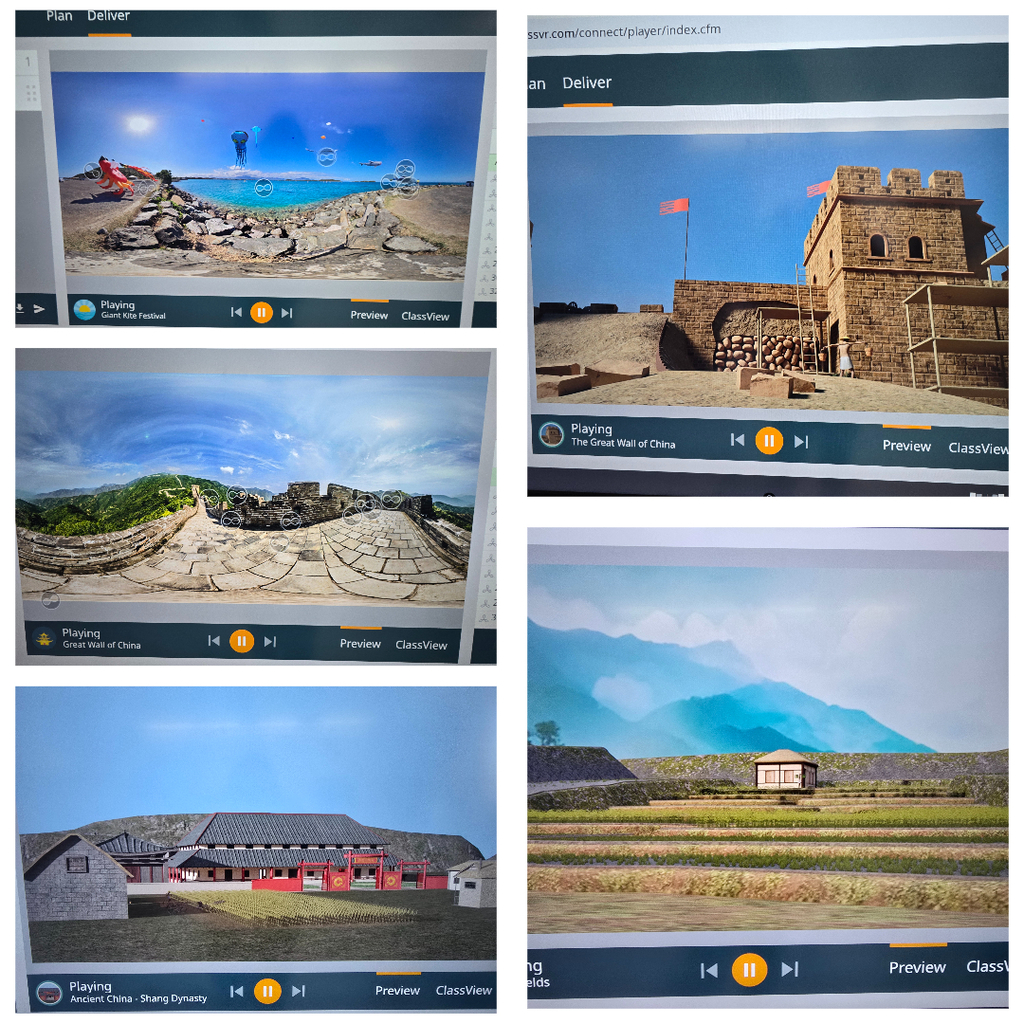The width and height of the screenshot is (1024, 1024).
Task: Advance to next item after Shang Dynasty
Action: click(298, 991)
